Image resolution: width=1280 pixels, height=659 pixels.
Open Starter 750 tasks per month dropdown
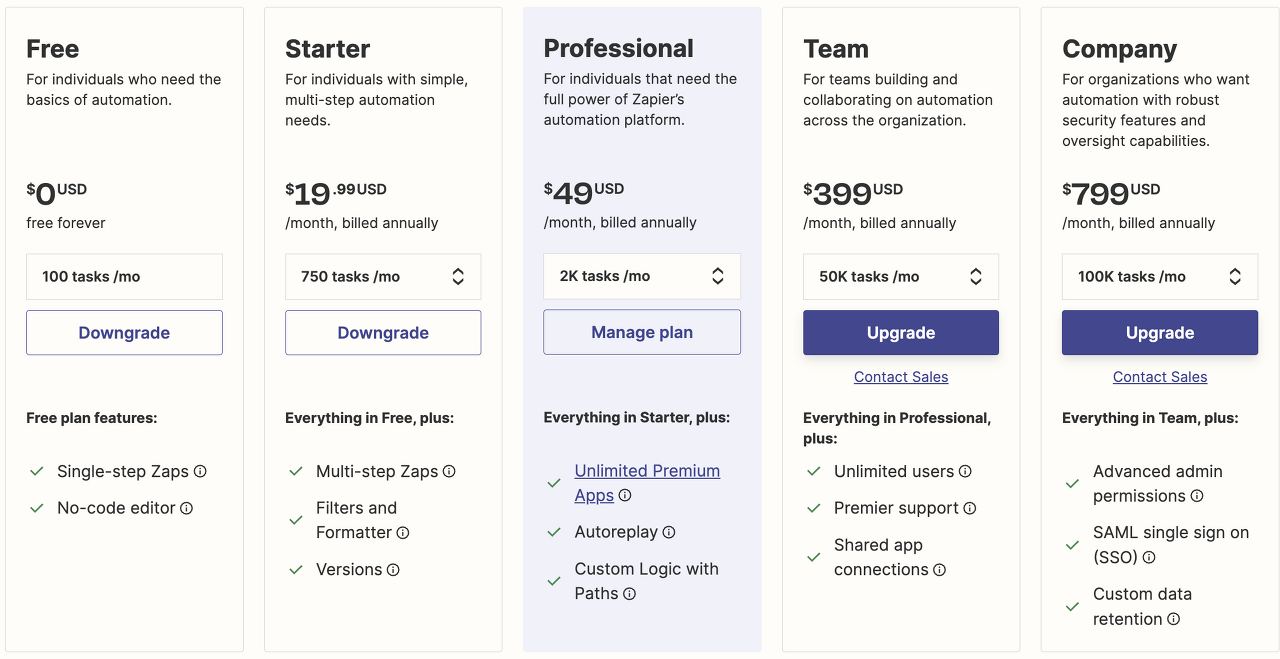[383, 277]
